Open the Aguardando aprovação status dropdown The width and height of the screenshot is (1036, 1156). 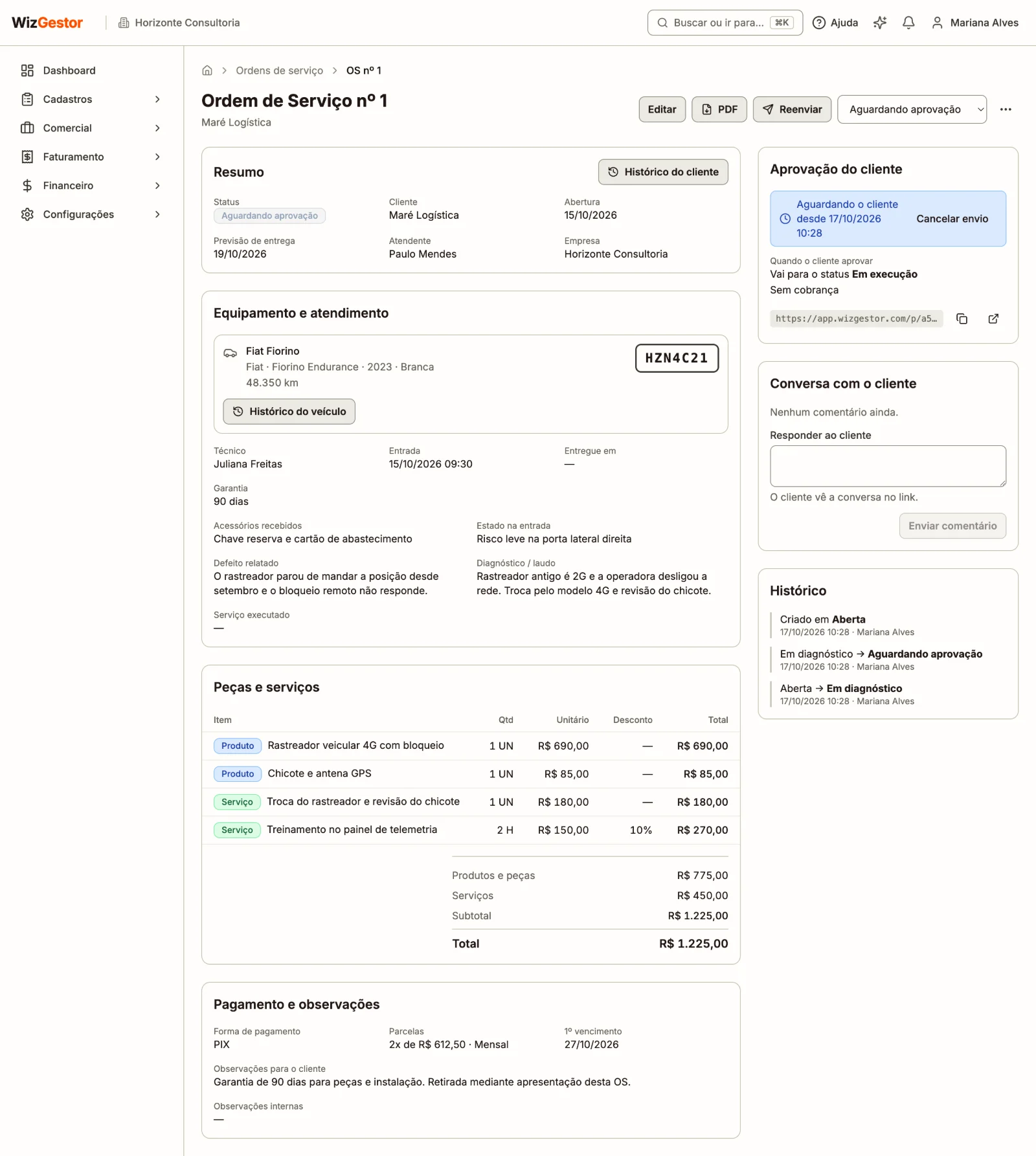[912, 109]
